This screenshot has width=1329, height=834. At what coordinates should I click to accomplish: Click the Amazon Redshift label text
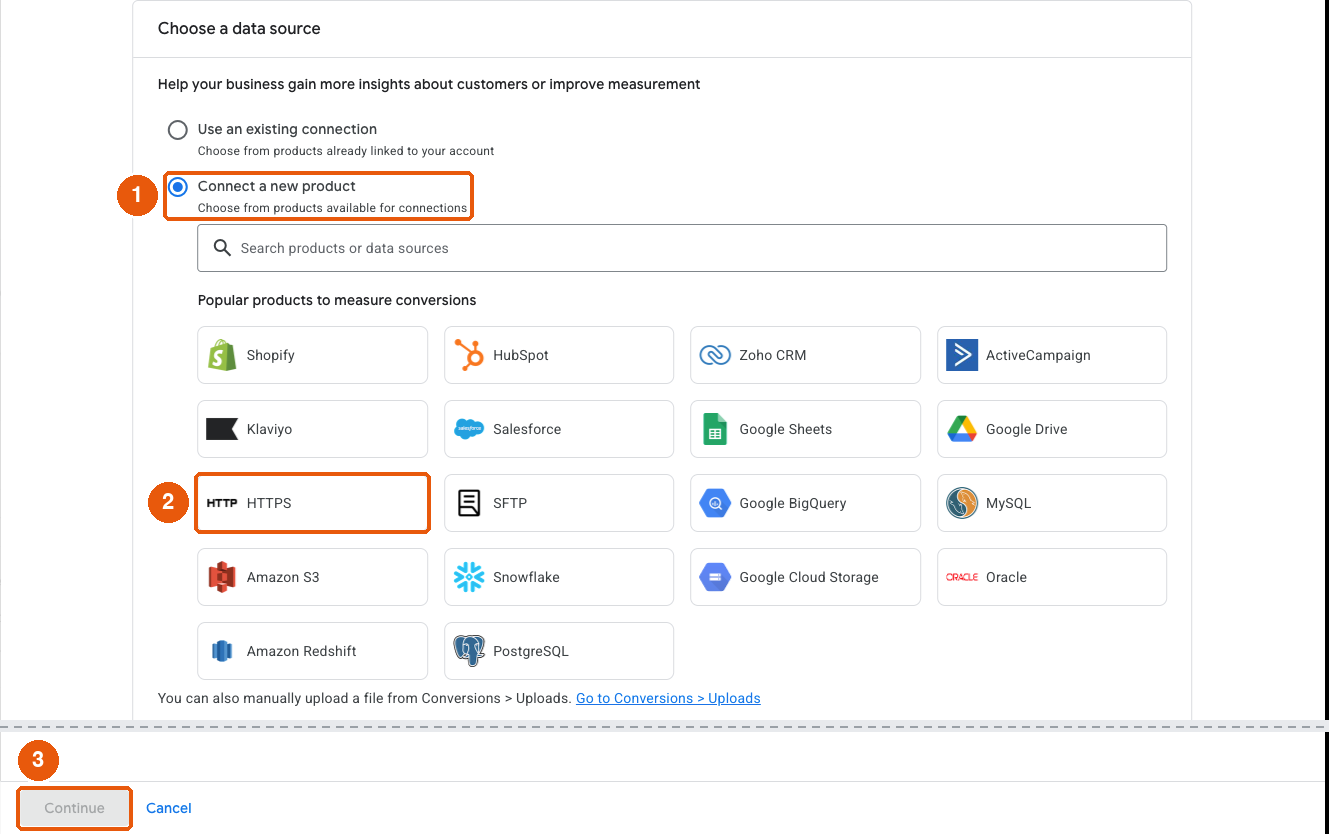tap(302, 651)
